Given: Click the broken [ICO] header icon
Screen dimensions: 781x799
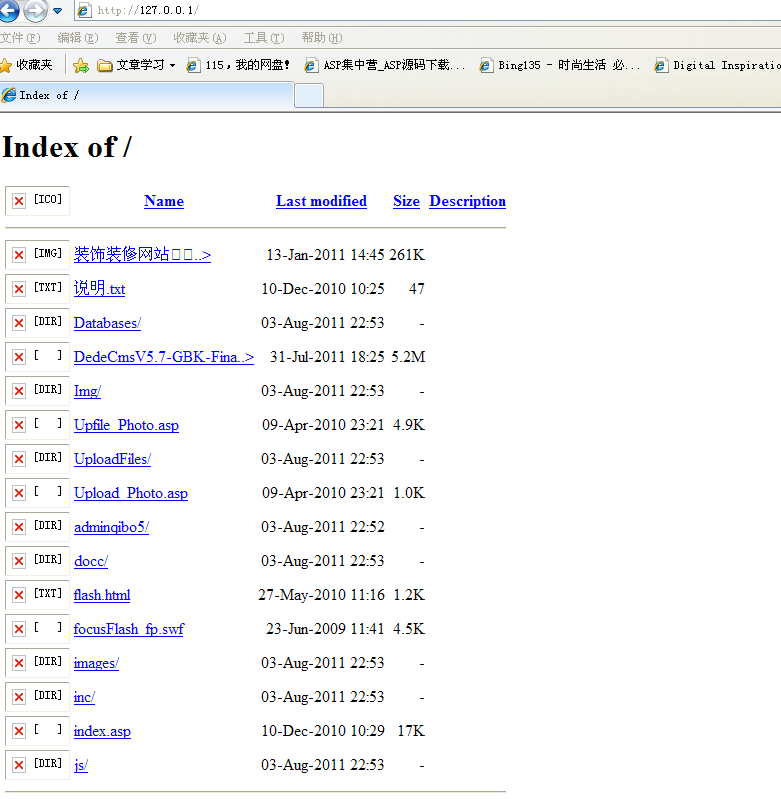Looking at the screenshot, I should (37, 201).
